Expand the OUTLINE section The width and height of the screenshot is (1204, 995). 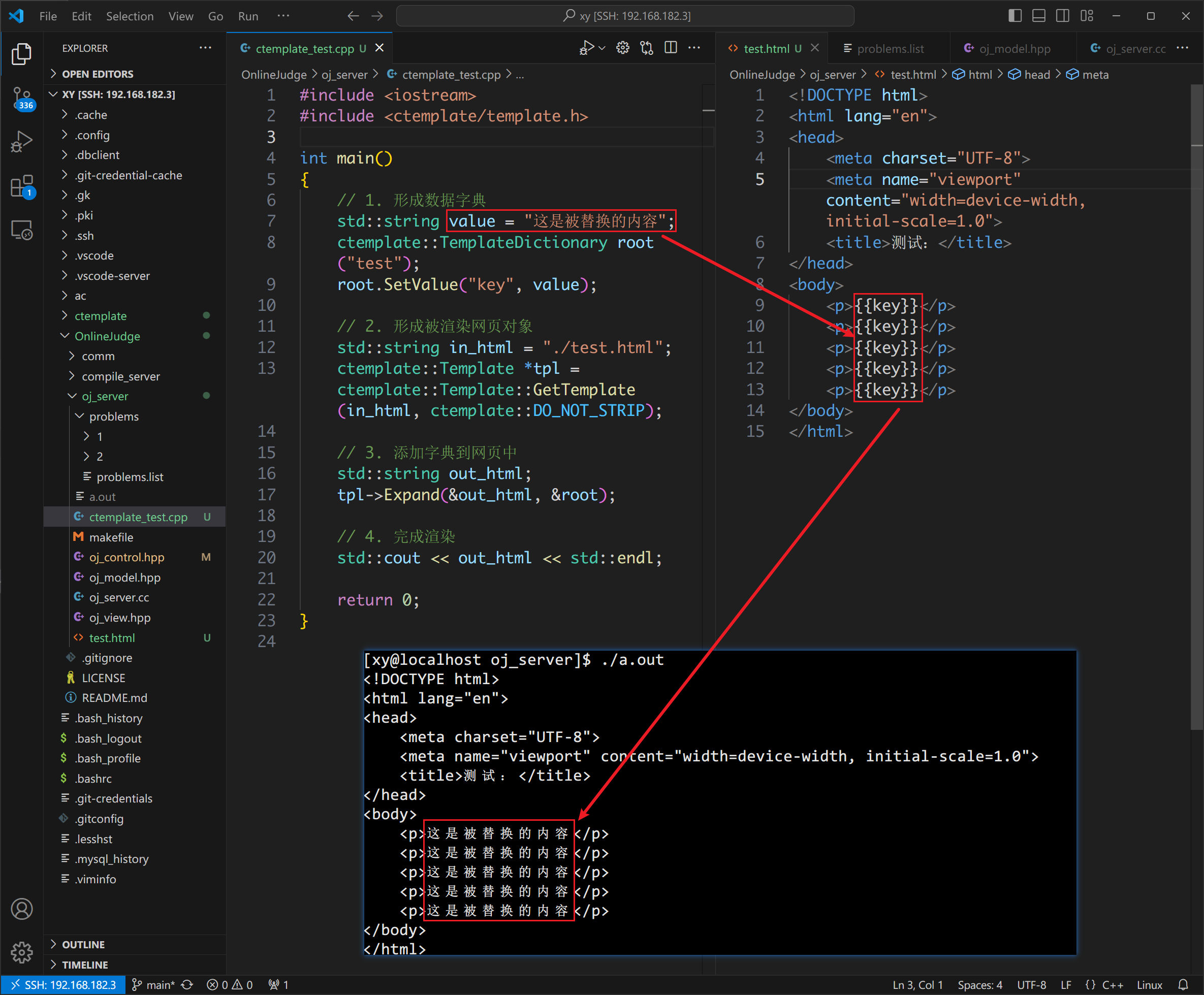coord(83,944)
